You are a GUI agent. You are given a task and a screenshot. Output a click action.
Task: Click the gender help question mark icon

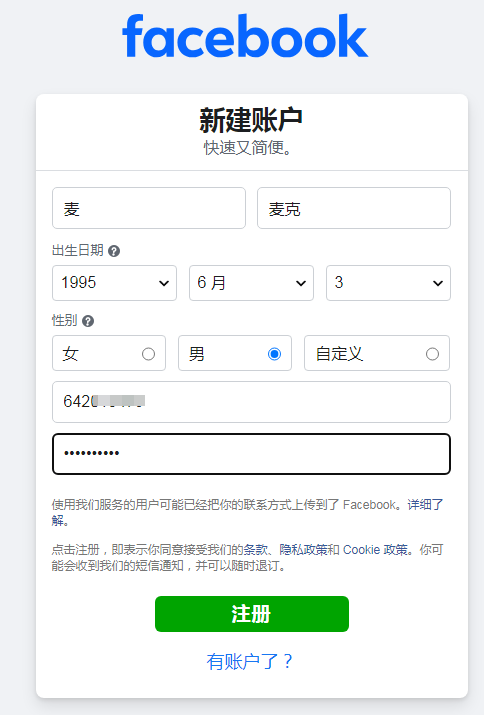(x=88, y=321)
